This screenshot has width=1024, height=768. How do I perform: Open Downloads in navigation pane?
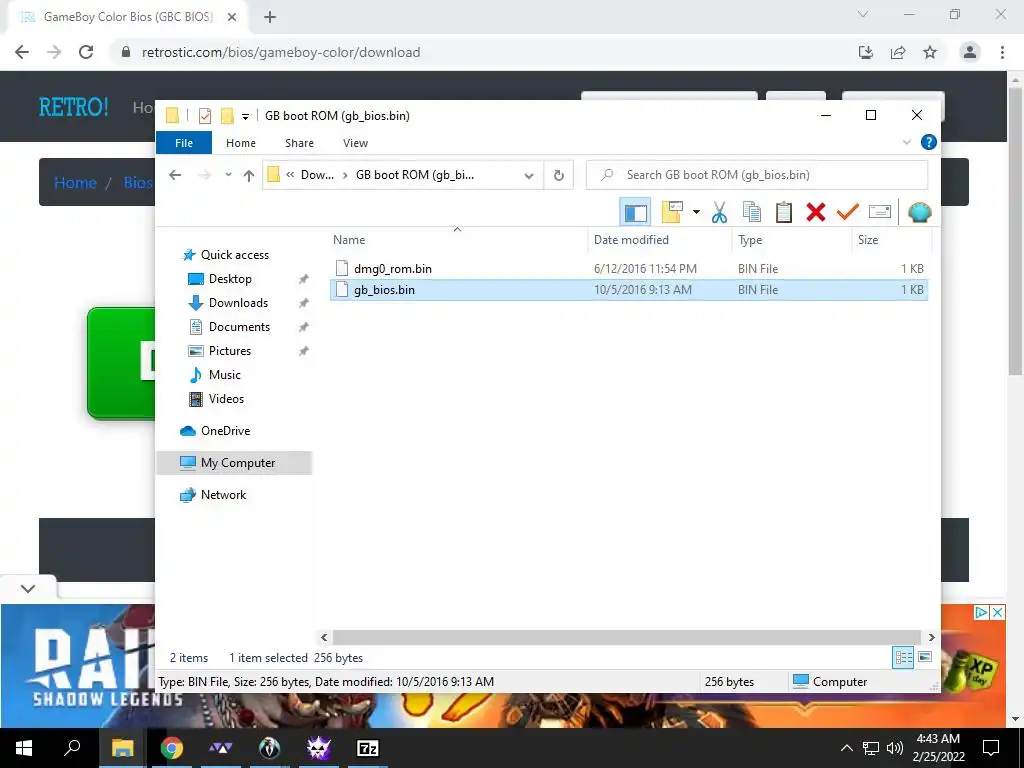pyautogui.click(x=238, y=303)
